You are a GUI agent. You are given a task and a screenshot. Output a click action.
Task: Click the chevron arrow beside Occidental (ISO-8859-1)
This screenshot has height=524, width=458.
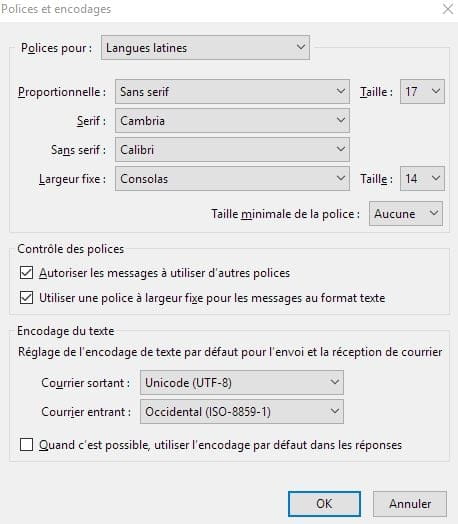[x=334, y=411]
